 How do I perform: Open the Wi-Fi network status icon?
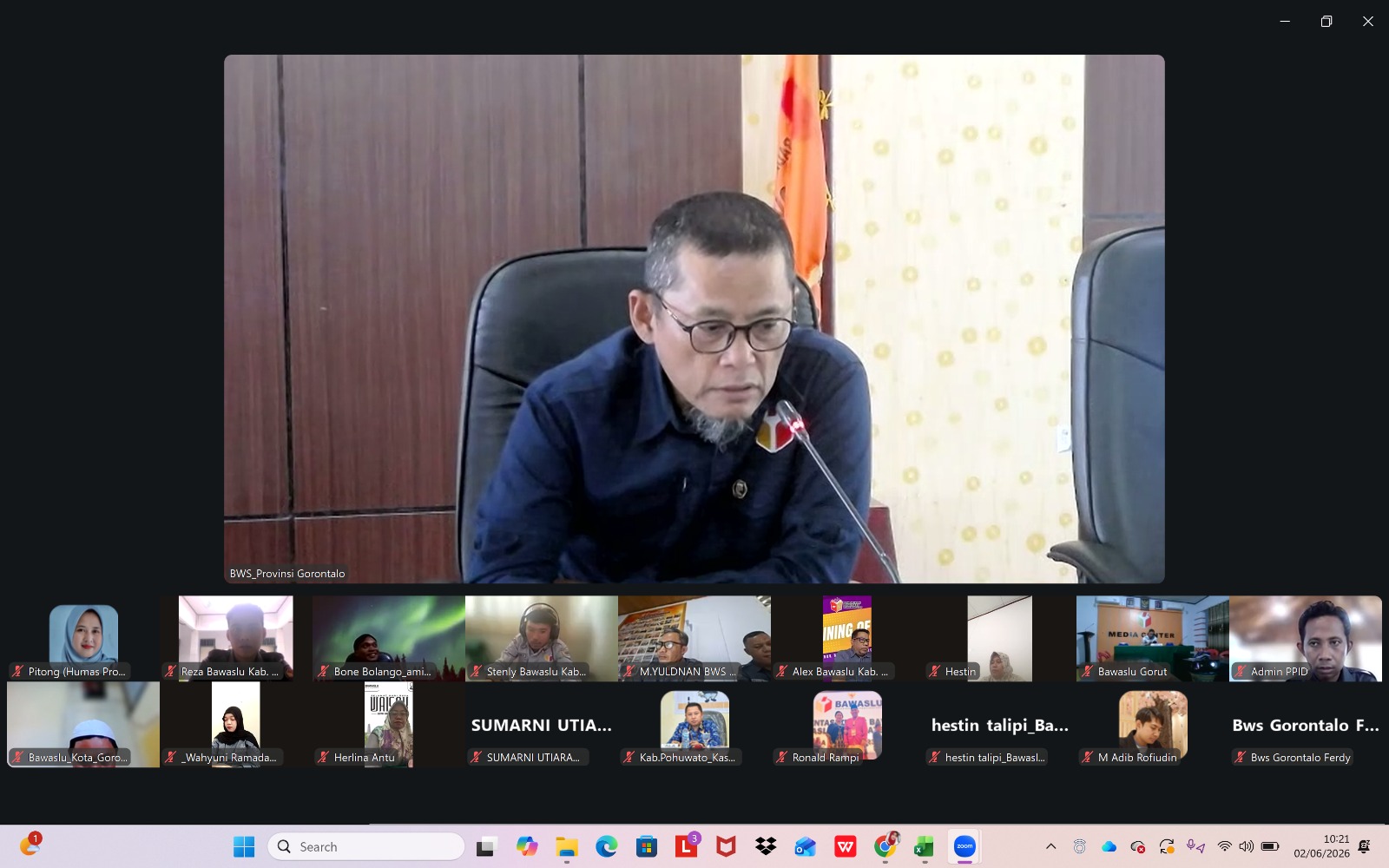pos(1224,846)
